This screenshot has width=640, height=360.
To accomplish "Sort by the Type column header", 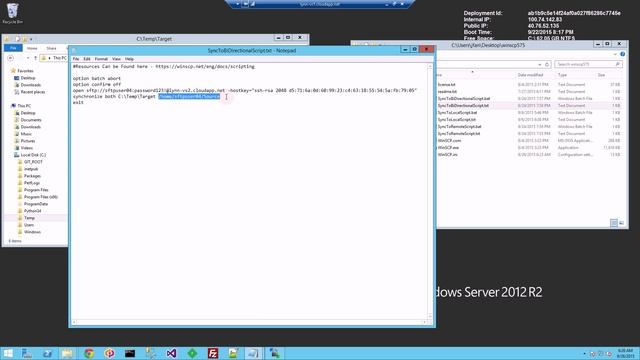I will tap(562, 75).
